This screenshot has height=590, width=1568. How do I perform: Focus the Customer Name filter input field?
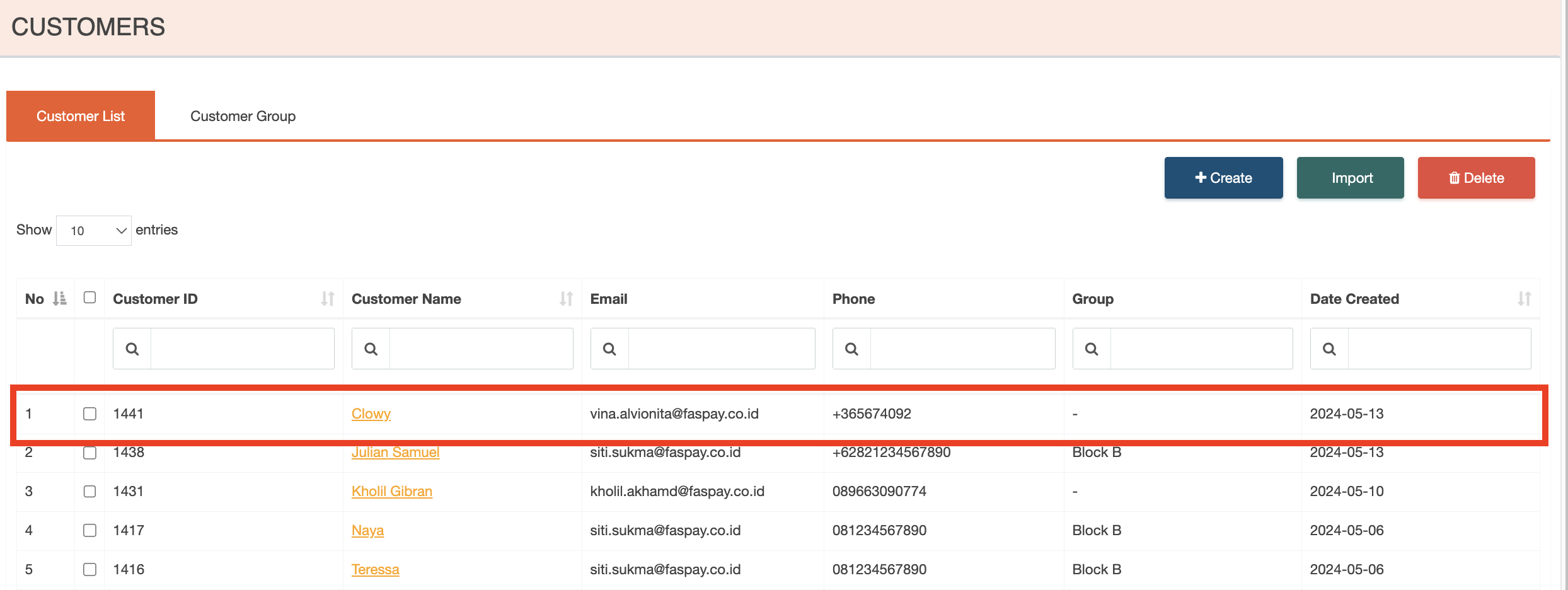481,349
